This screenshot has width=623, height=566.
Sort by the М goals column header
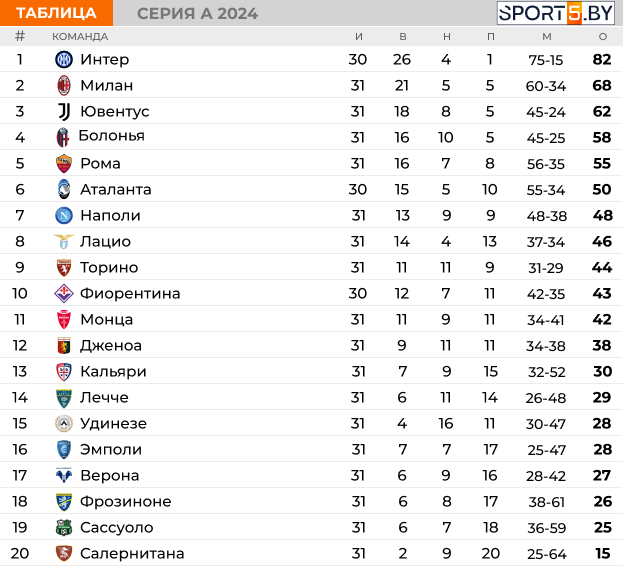click(547, 37)
